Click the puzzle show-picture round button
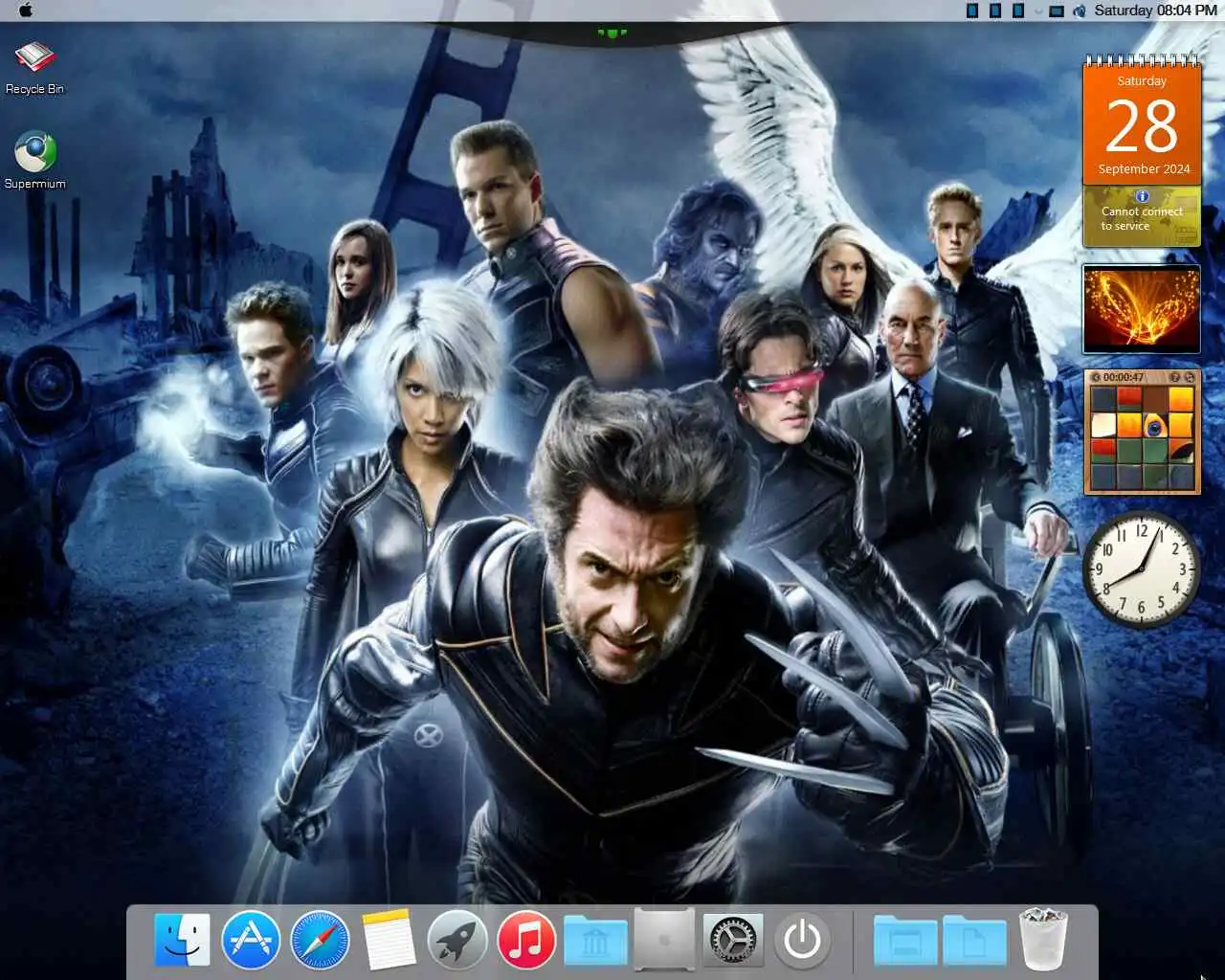The width and height of the screenshot is (1225, 980). 1174,378
